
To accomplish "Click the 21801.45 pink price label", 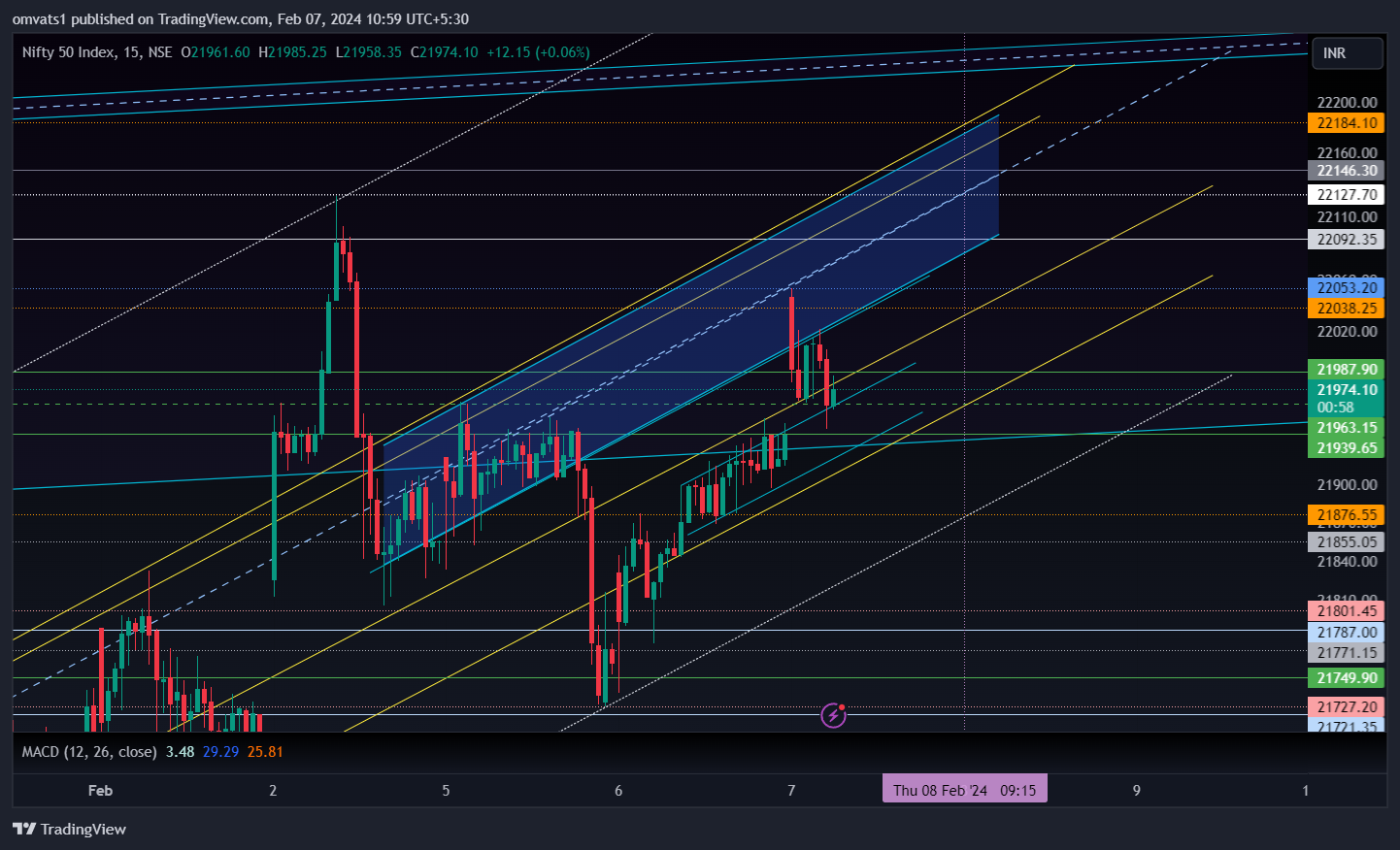I will [x=1346, y=611].
